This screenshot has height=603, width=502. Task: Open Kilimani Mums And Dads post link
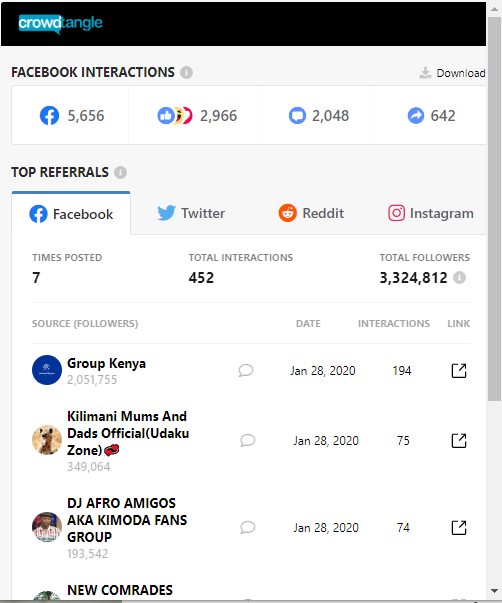tap(459, 441)
